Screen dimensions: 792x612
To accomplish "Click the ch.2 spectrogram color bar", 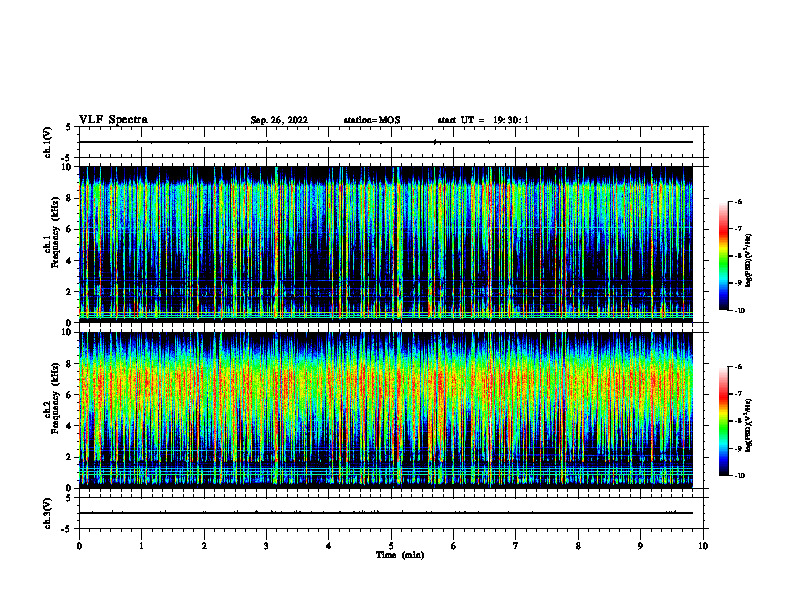I will point(723,421).
